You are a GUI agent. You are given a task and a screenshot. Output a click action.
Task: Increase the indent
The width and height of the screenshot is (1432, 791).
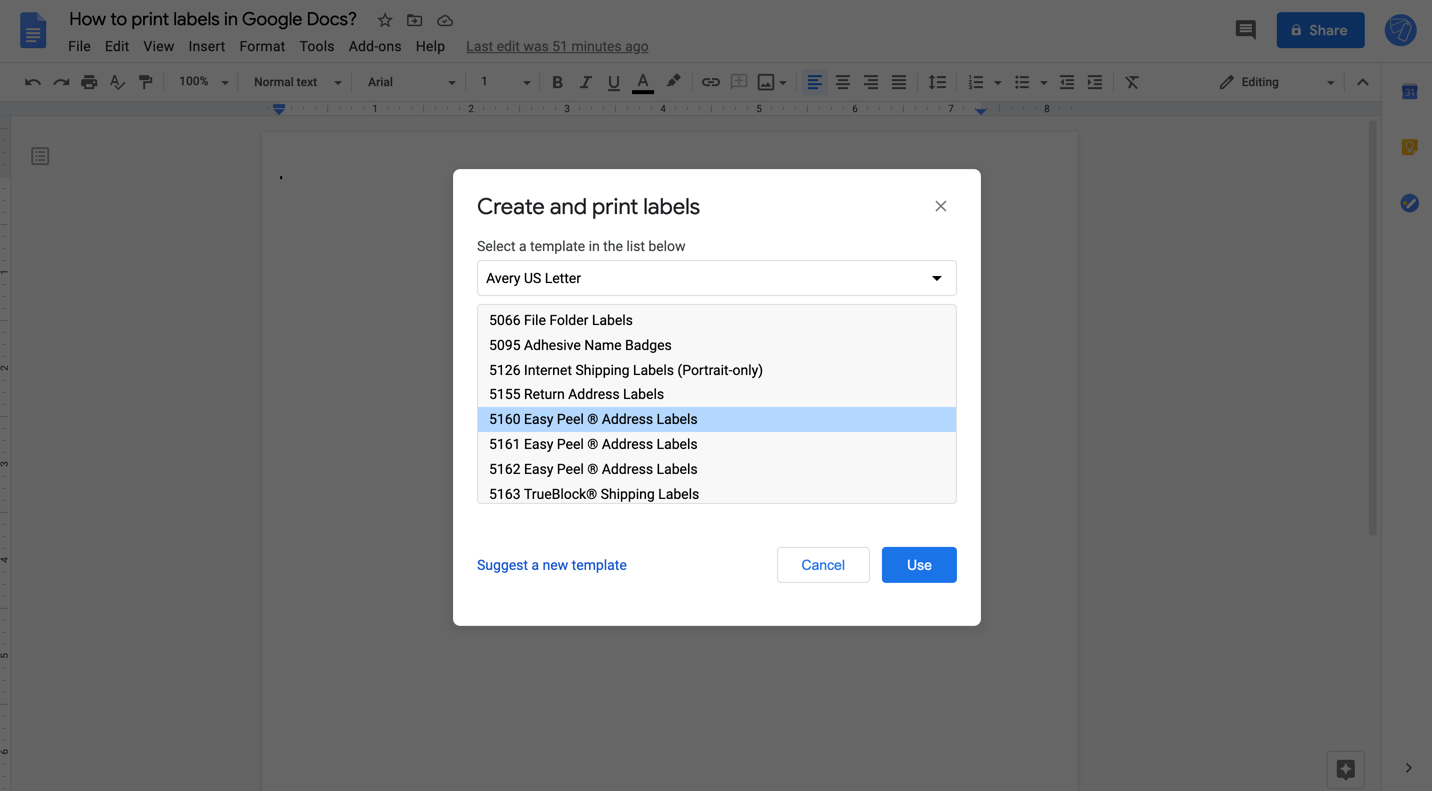coord(1095,82)
